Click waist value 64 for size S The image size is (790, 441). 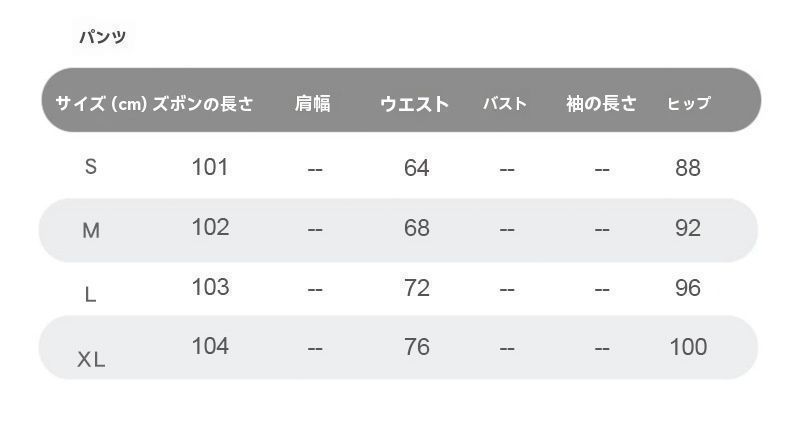(417, 168)
